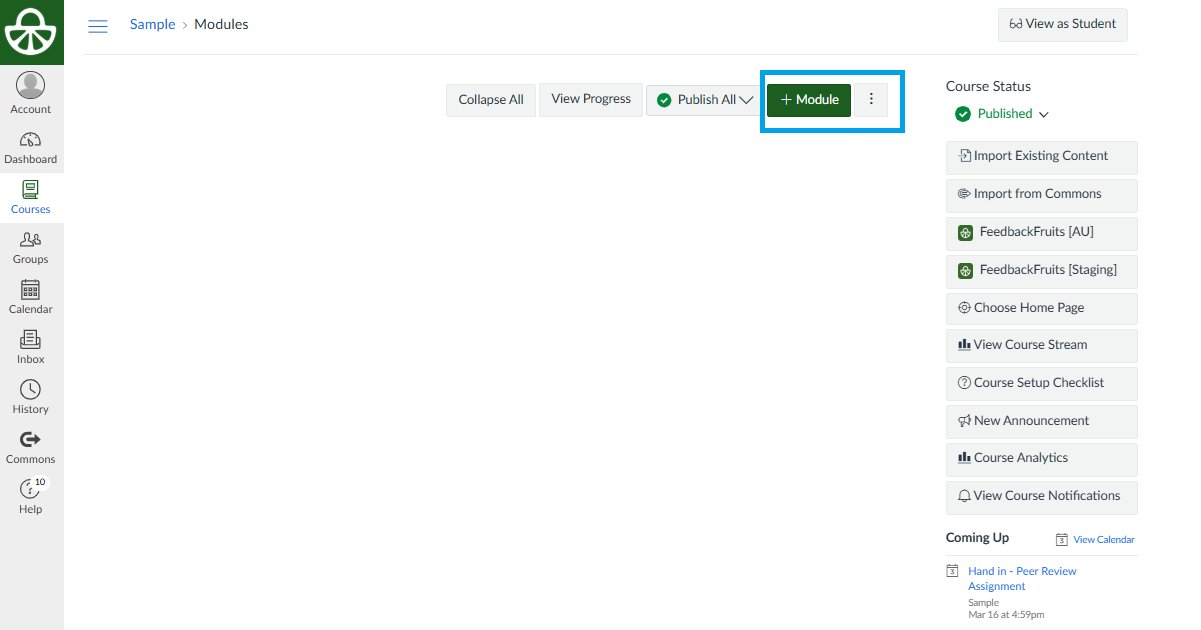
Task: Open the Groups sidebar icon
Action: [x=31, y=247]
